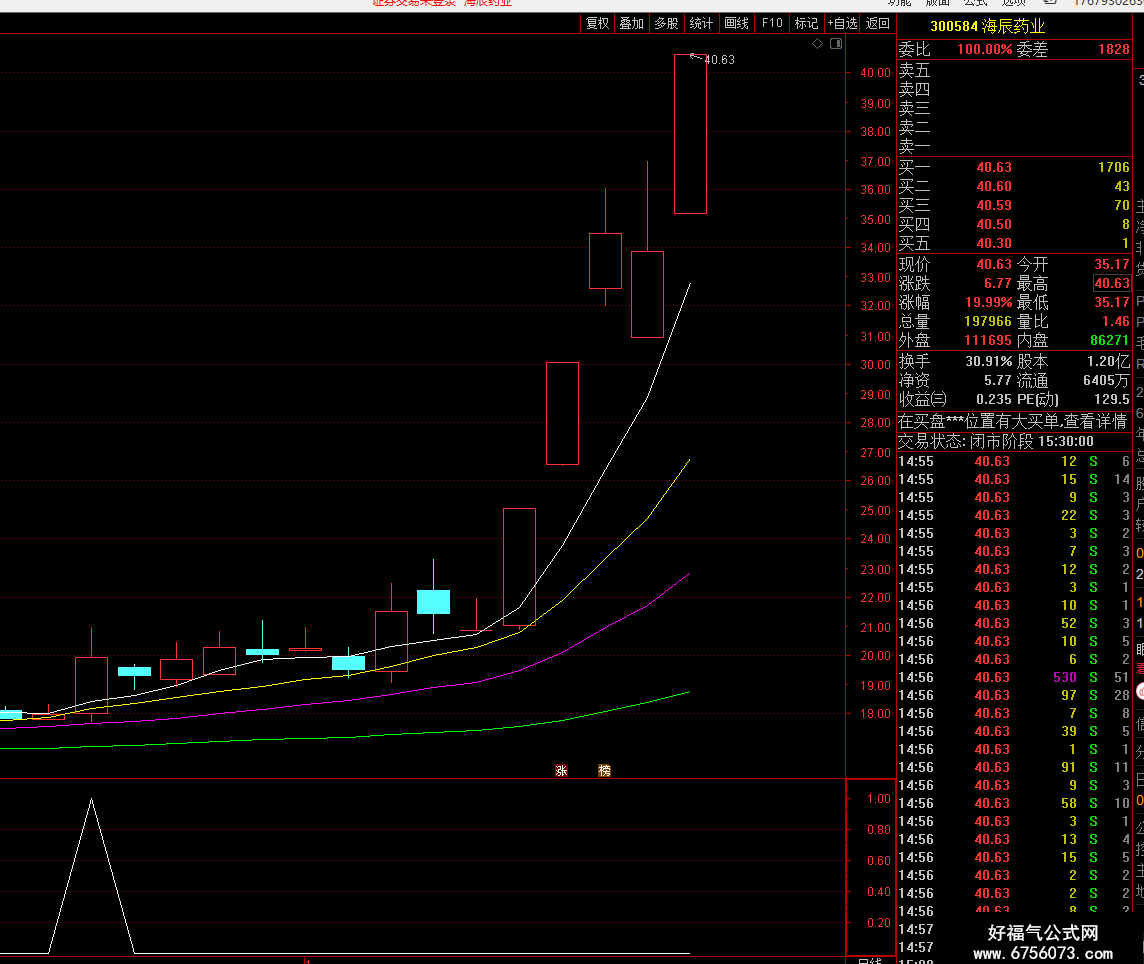Activate the 画线 drawing tool
The width and height of the screenshot is (1144, 964).
(x=736, y=23)
